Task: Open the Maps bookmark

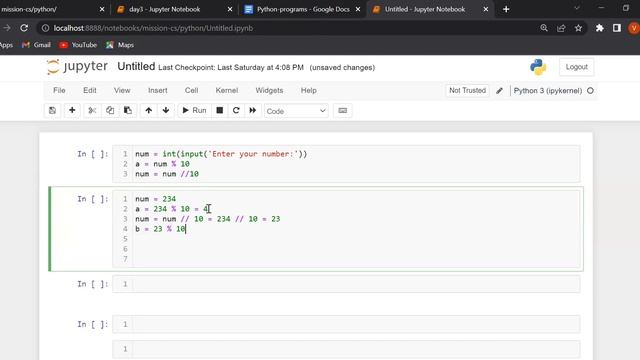Action: [x=120, y=45]
